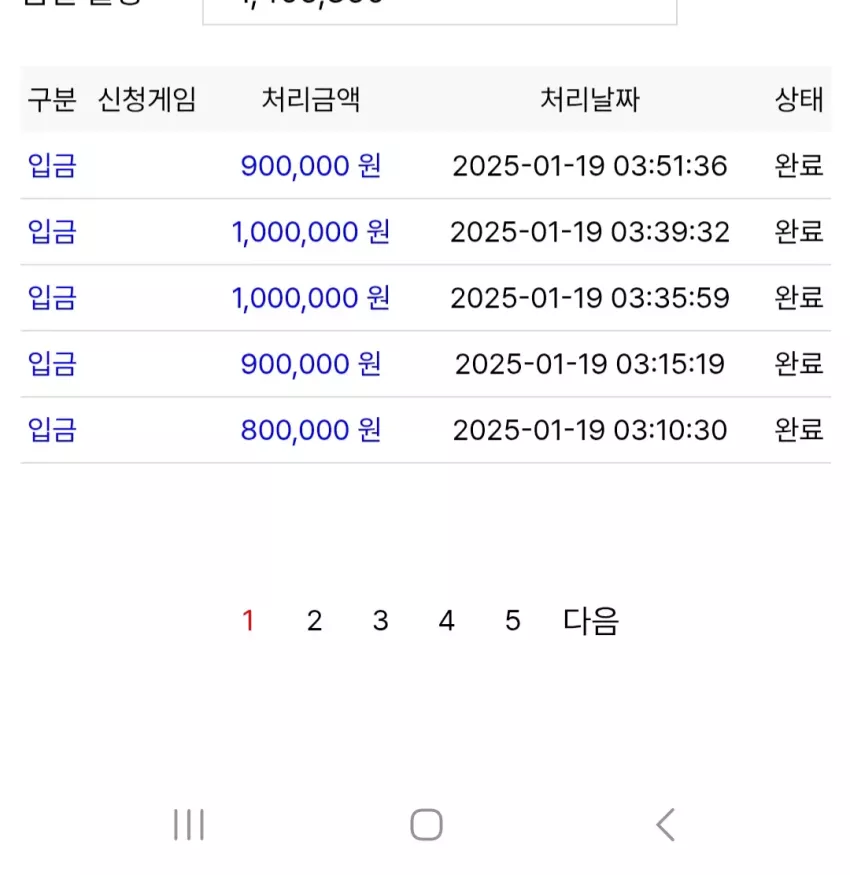Select the 처리날짜 column header
Viewport: 850px width, 875px height.
tap(589, 99)
